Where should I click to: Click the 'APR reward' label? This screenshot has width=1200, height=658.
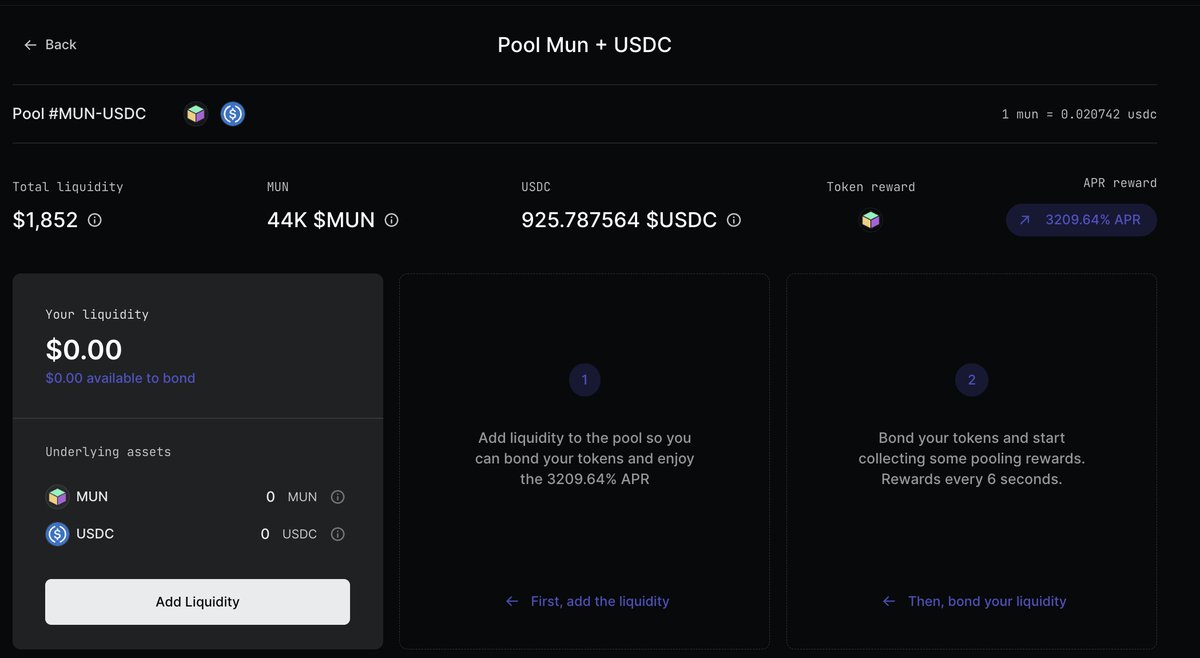tap(1120, 183)
